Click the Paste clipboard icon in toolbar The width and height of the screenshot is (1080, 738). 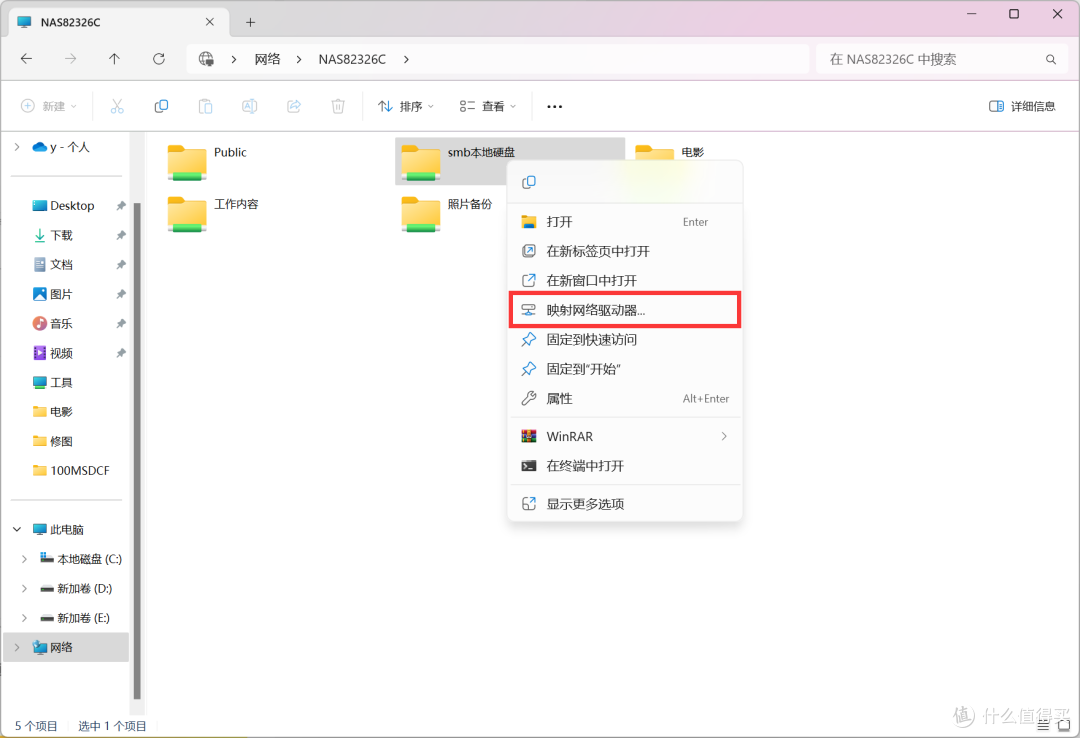point(205,106)
